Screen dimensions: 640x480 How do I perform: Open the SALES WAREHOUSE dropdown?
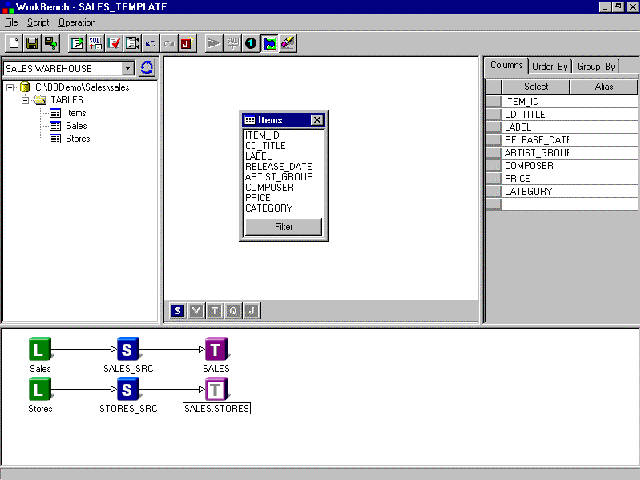pos(128,68)
